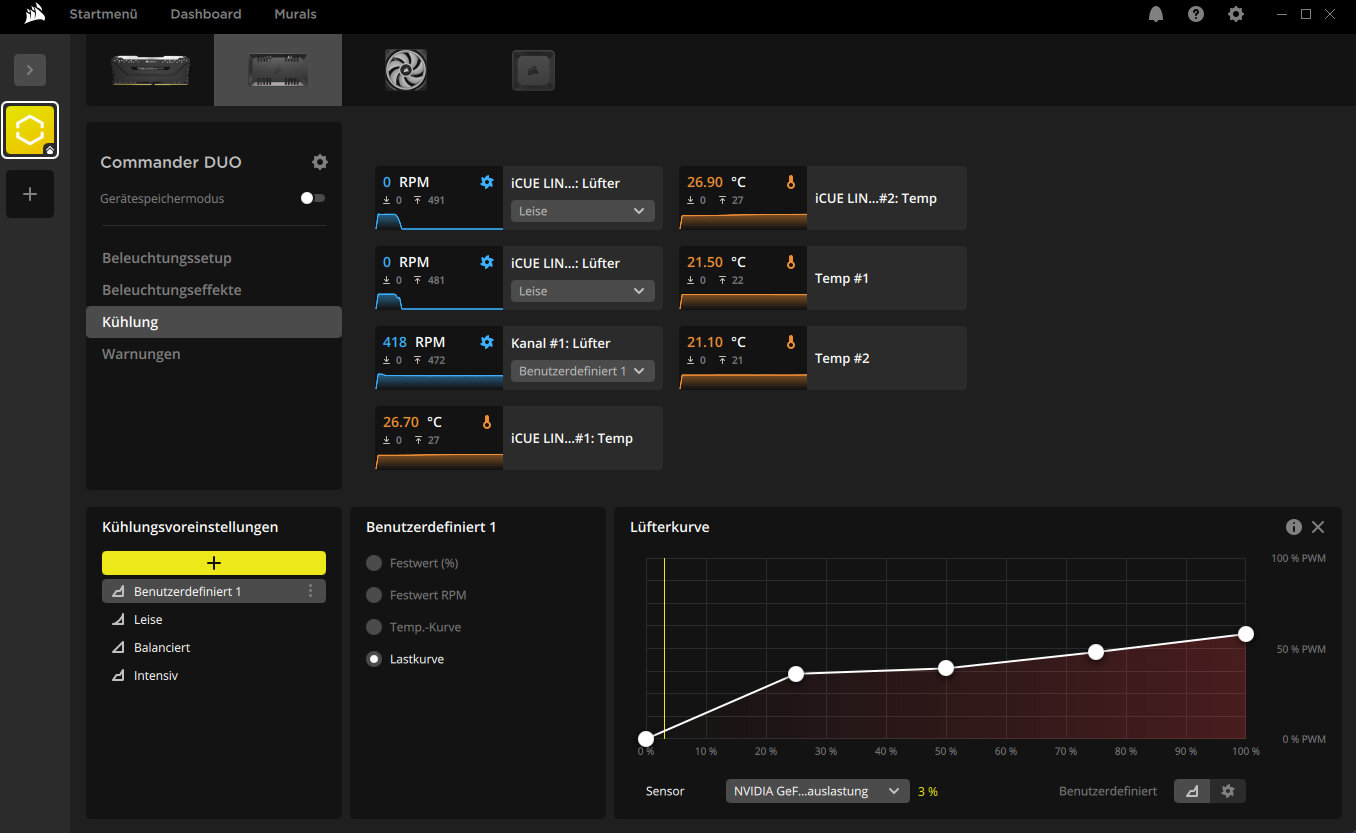Screen dimensions: 1356x833
Task: Switch to the Beleuchtungseffekte section
Action: click(x=172, y=290)
